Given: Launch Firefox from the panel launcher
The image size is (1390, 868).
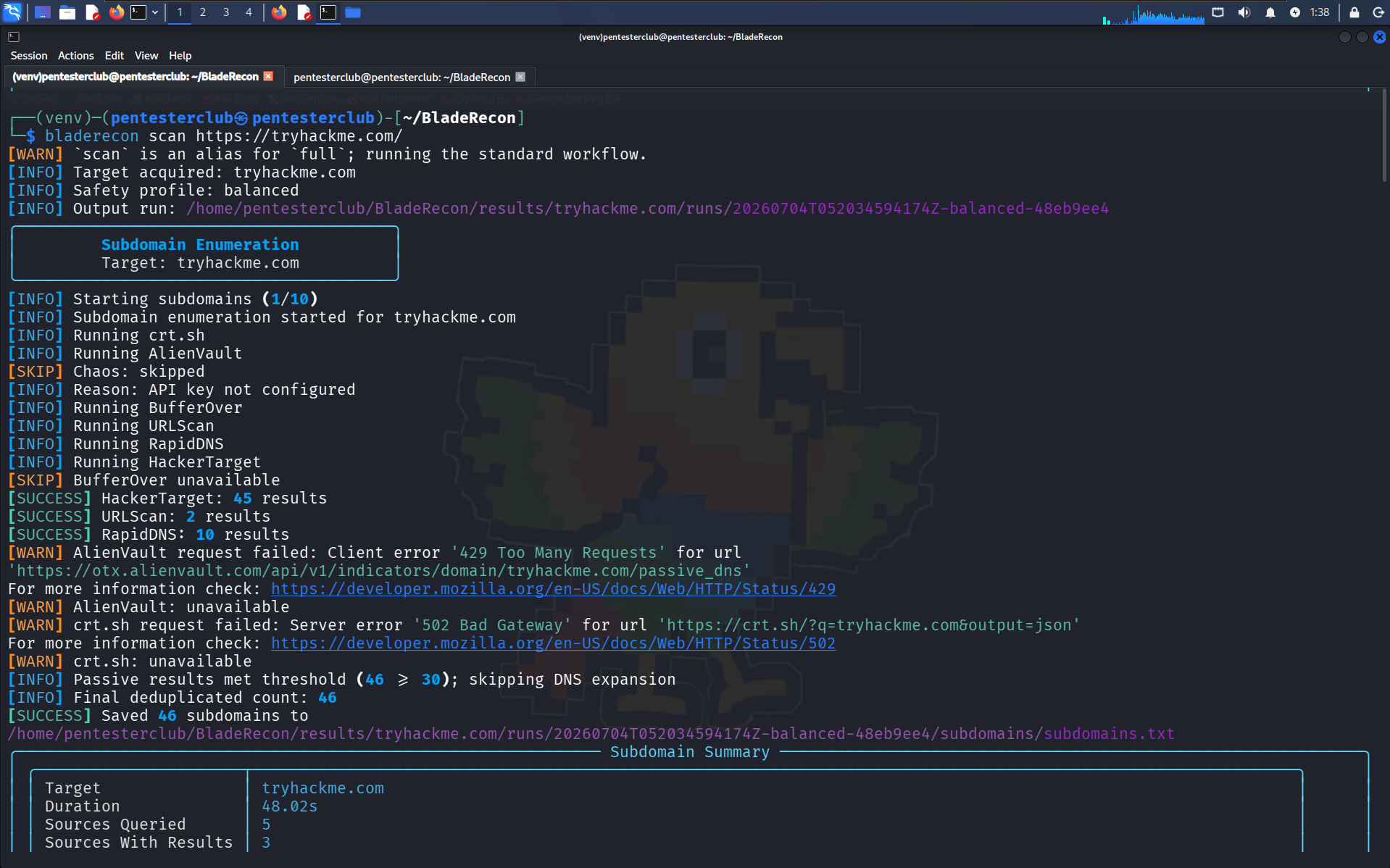Looking at the screenshot, I should coord(116,12).
